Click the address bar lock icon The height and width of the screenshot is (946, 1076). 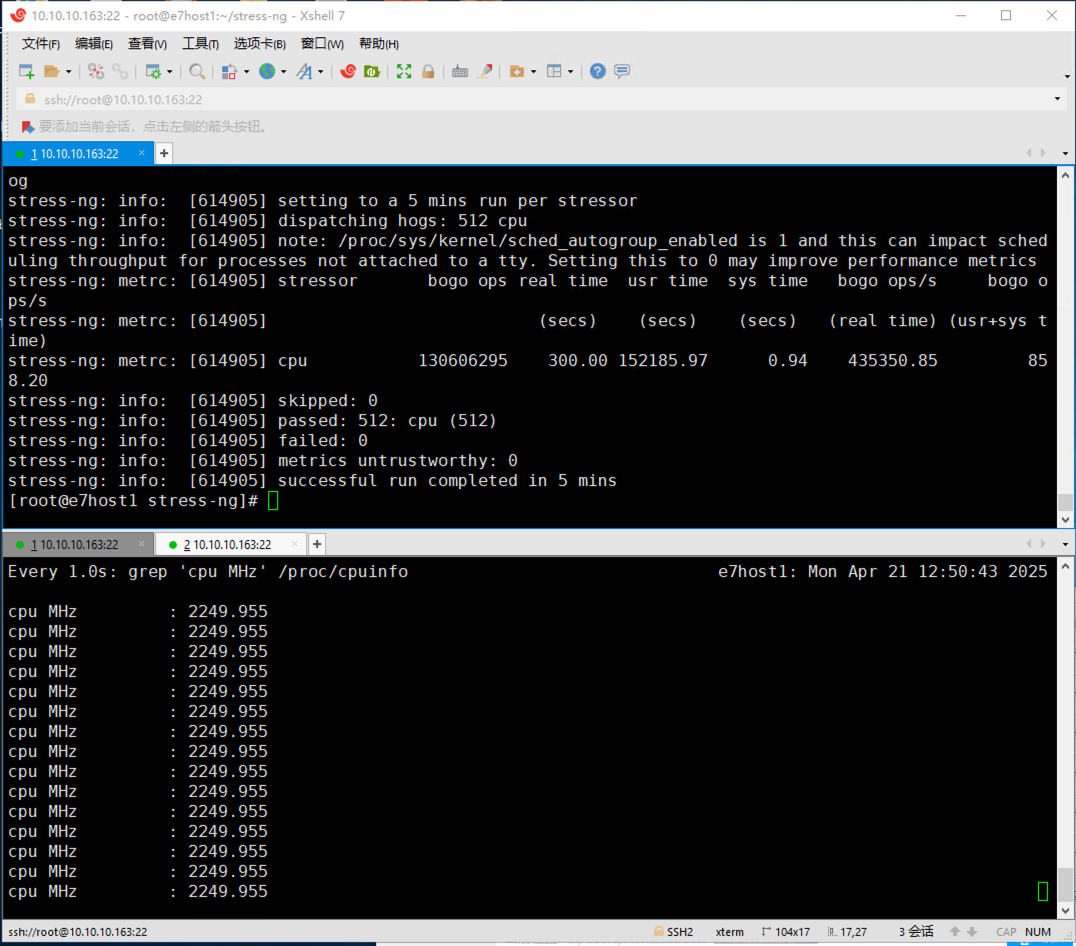pyautogui.click(x=30, y=99)
